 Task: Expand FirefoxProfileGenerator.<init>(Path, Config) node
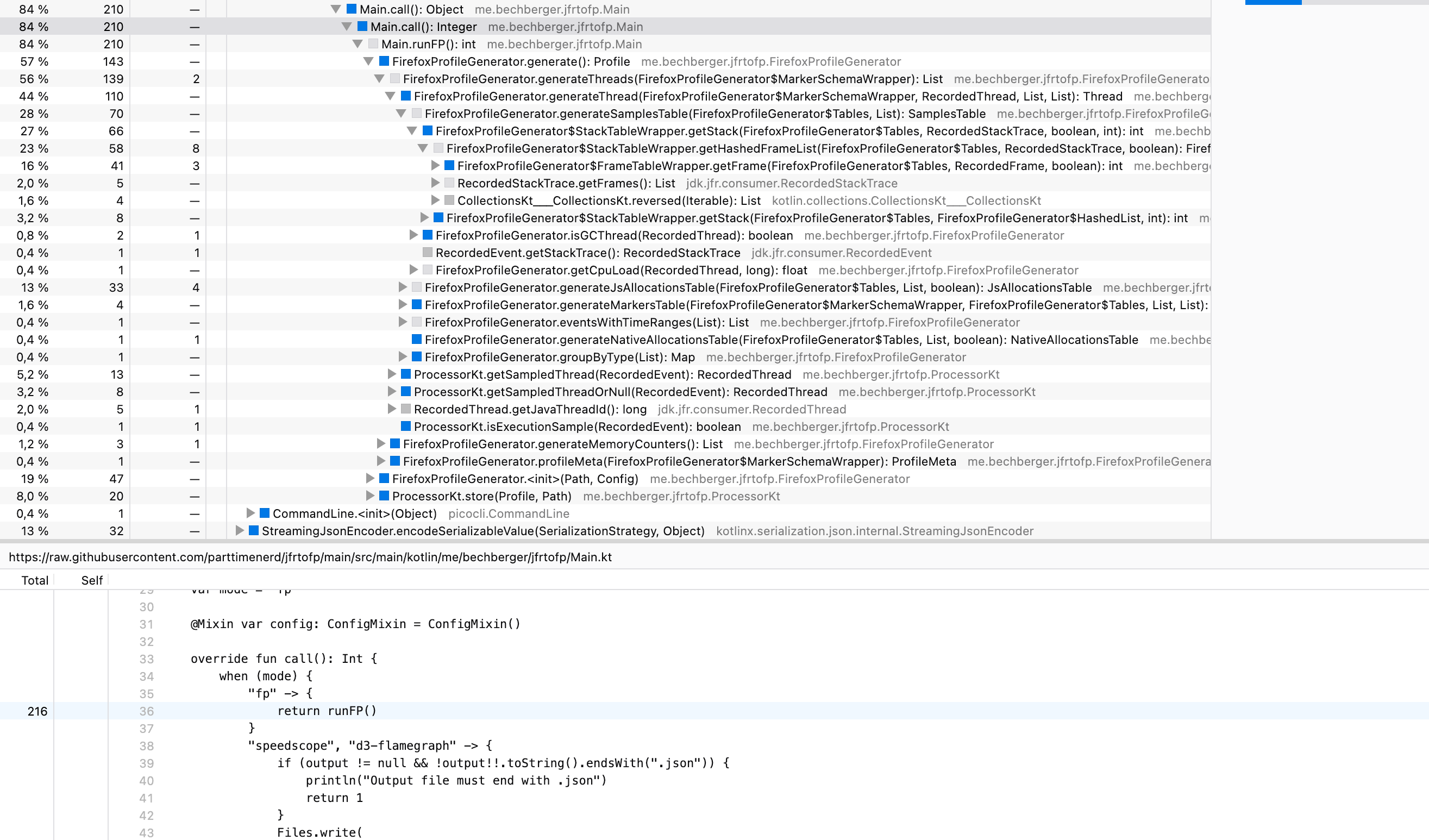369,479
